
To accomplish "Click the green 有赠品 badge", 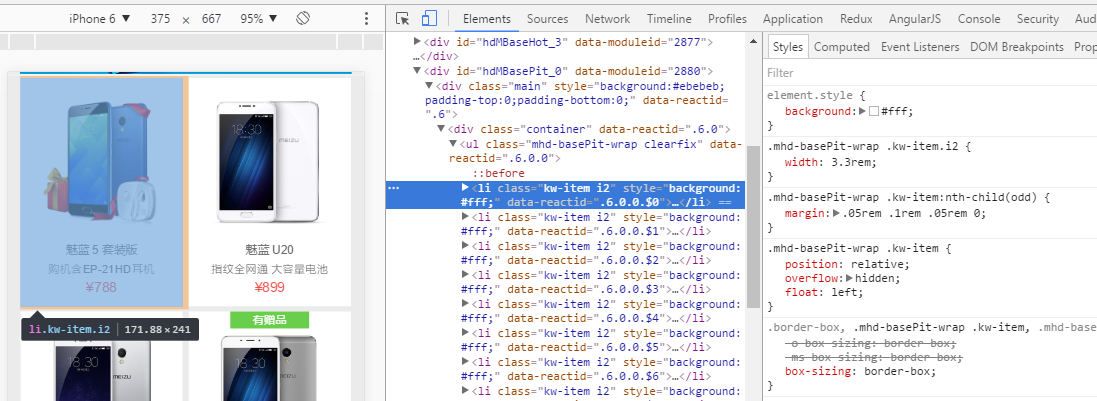I will 269,320.
